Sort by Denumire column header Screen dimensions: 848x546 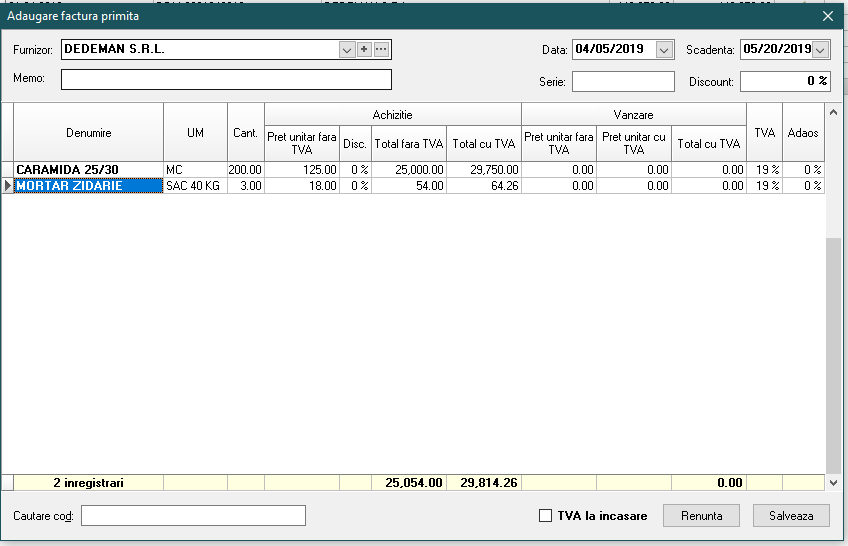click(x=88, y=132)
